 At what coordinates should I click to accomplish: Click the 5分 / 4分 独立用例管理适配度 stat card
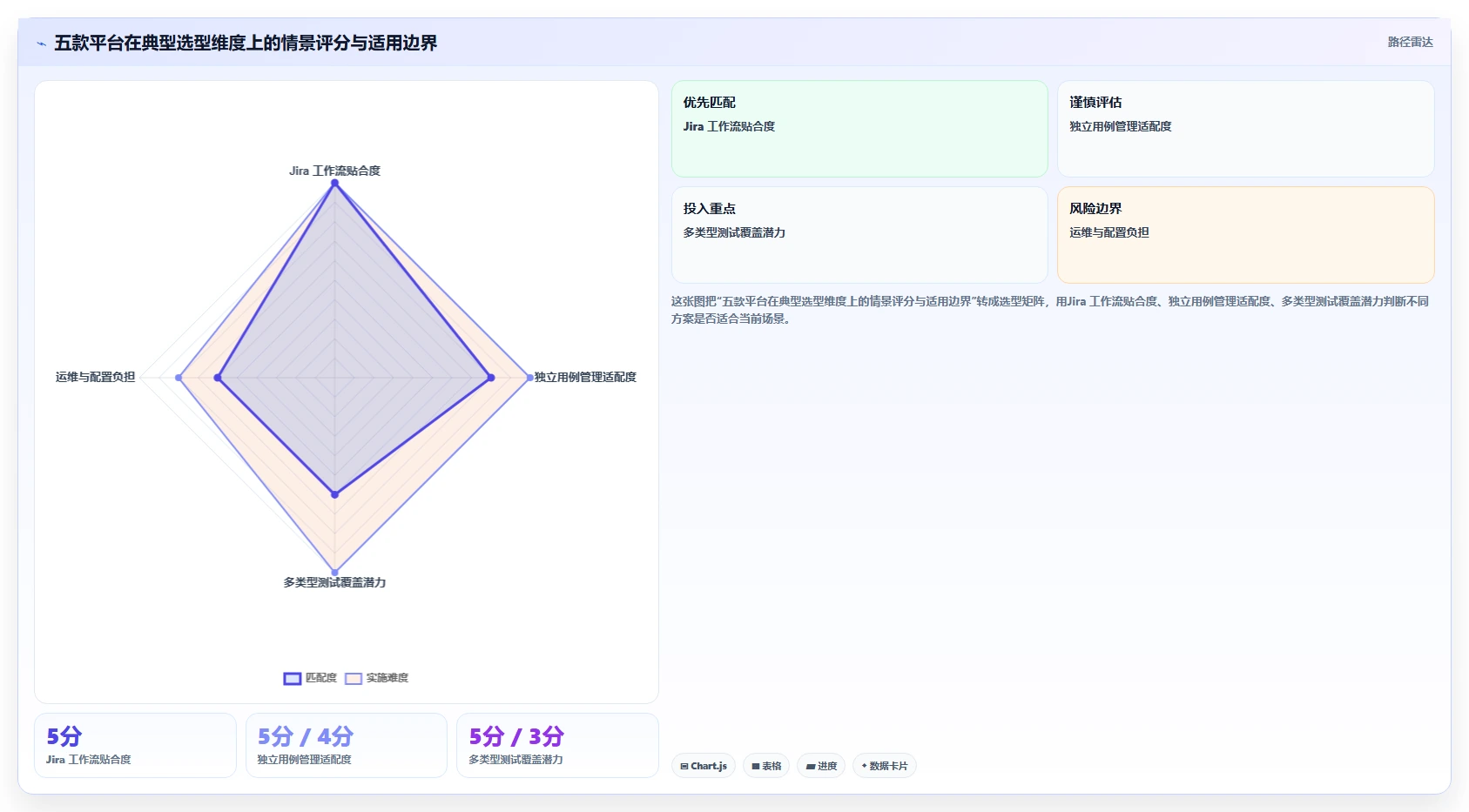[347, 745]
